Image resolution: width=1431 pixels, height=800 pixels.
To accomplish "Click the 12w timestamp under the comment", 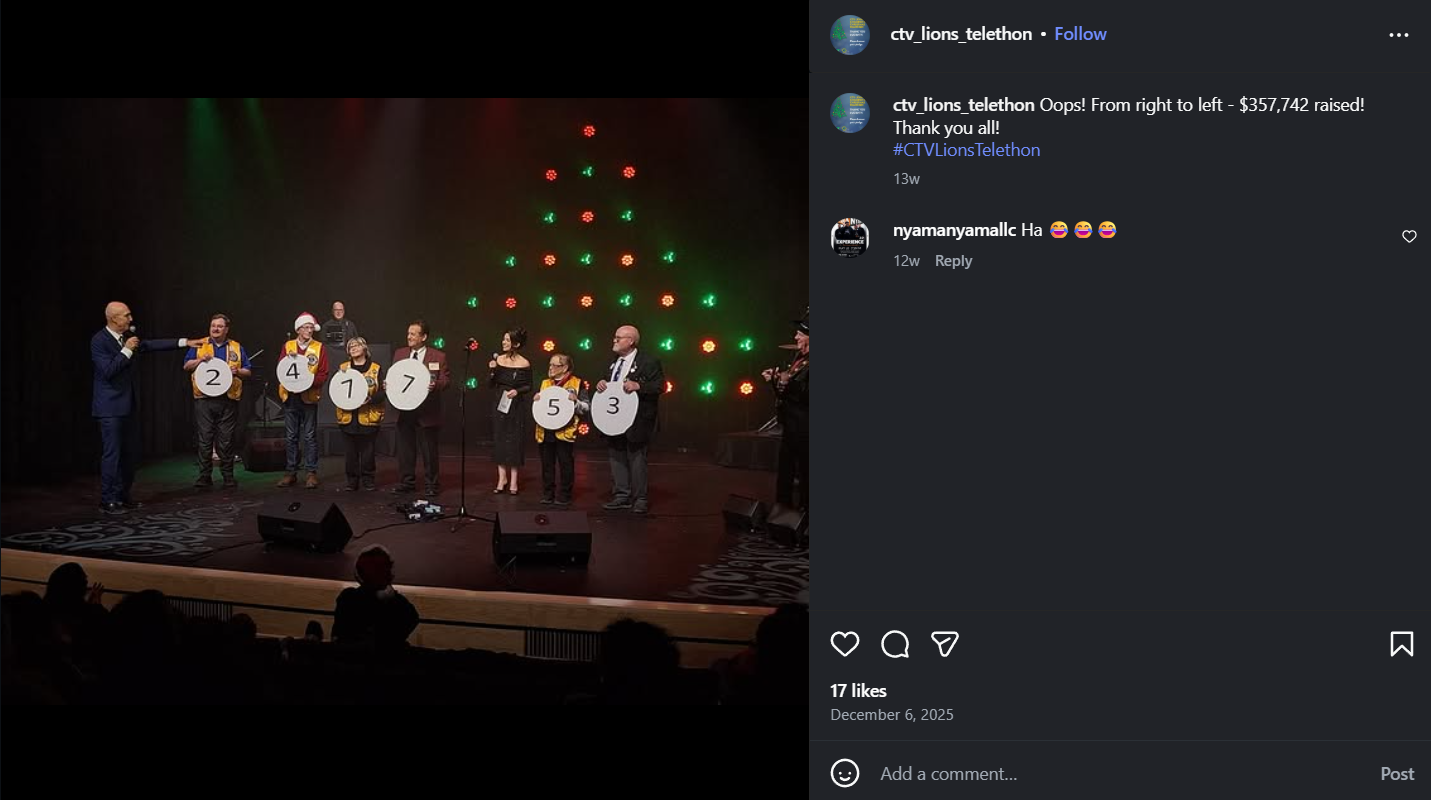I will (x=906, y=260).
